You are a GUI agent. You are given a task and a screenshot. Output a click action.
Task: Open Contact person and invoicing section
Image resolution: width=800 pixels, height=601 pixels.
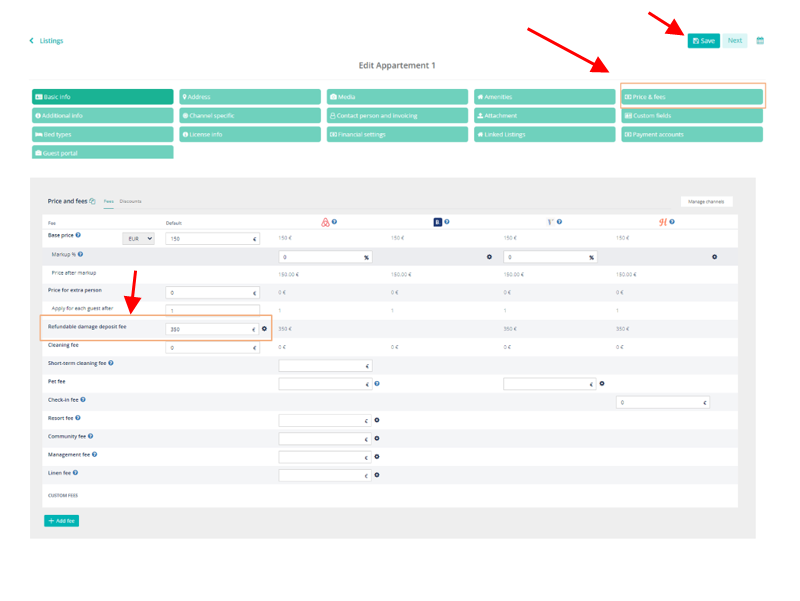click(397, 116)
